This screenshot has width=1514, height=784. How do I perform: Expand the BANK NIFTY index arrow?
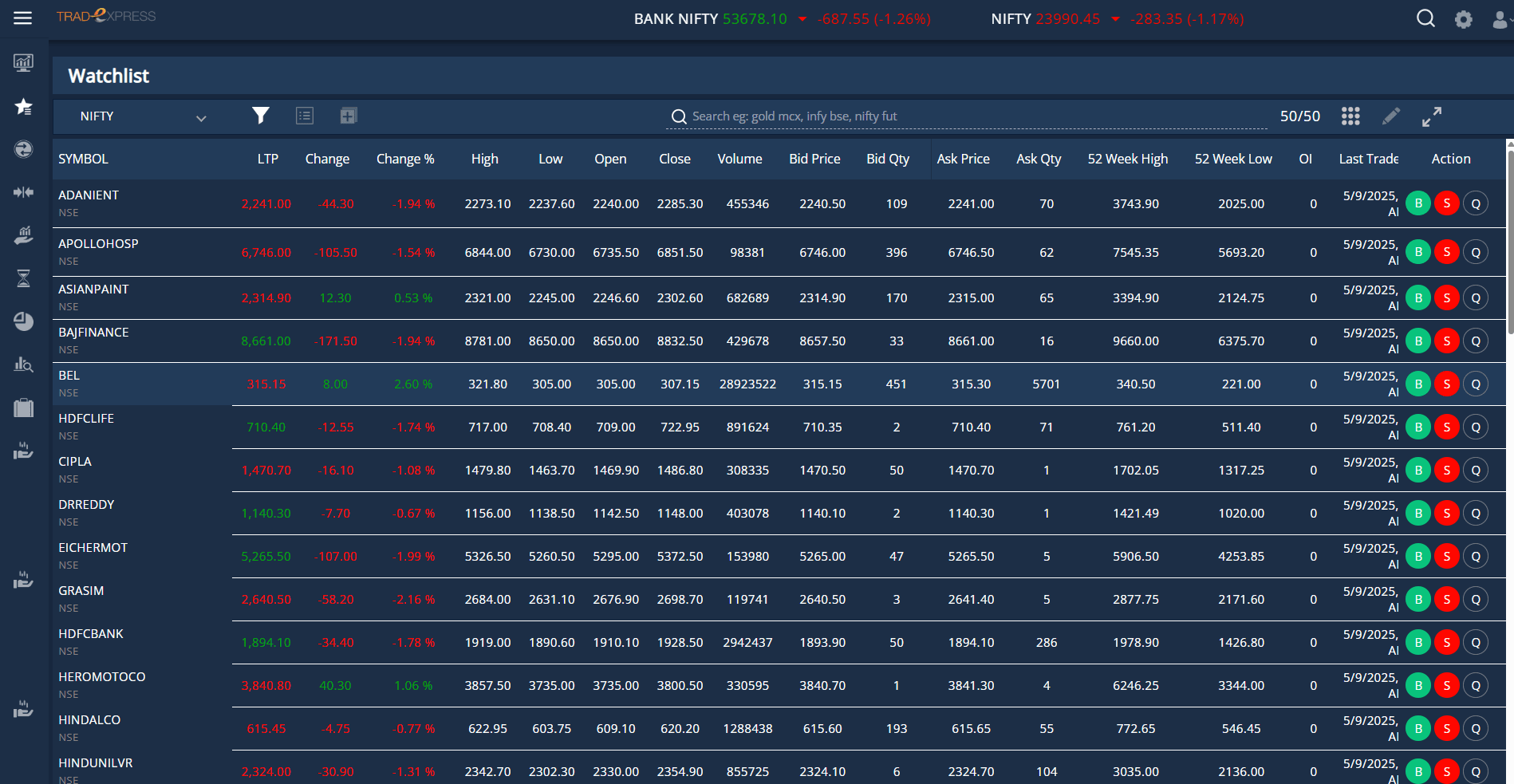(802, 19)
